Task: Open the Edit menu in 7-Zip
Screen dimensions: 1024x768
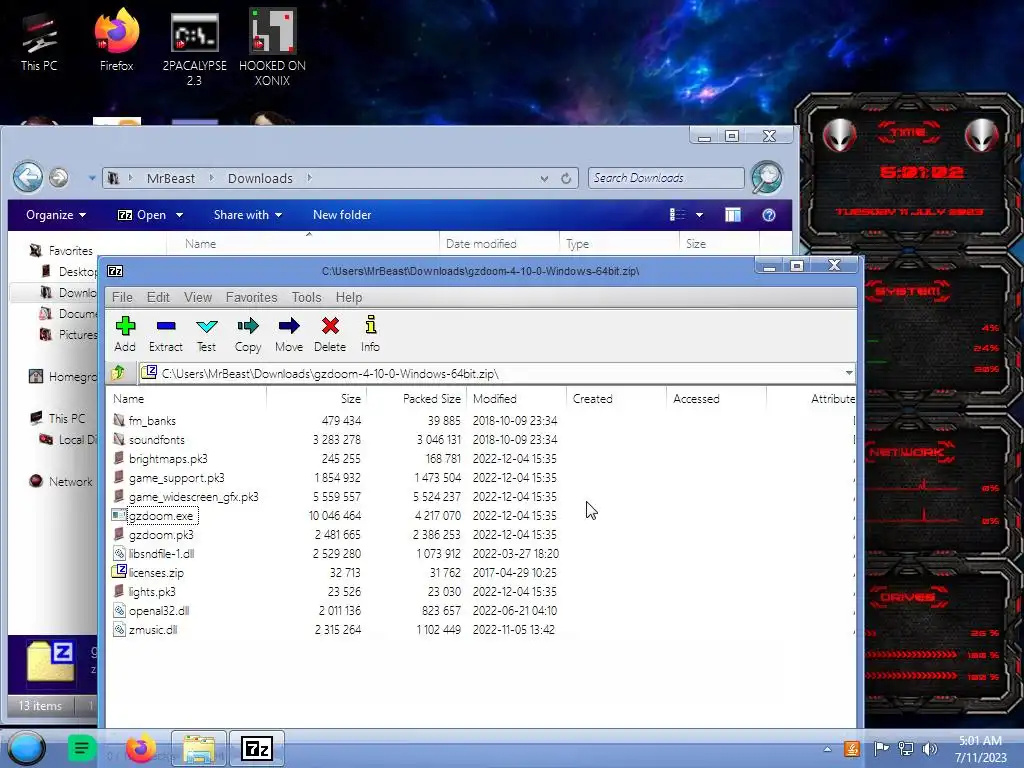Action: (x=158, y=297)
